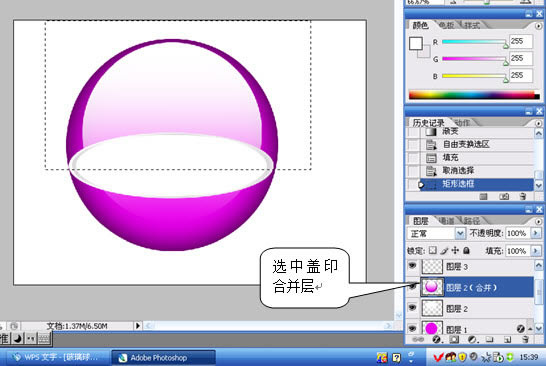Delete current history state trash icon
Viewport: 546px width, 366px height.
[522, 197]
